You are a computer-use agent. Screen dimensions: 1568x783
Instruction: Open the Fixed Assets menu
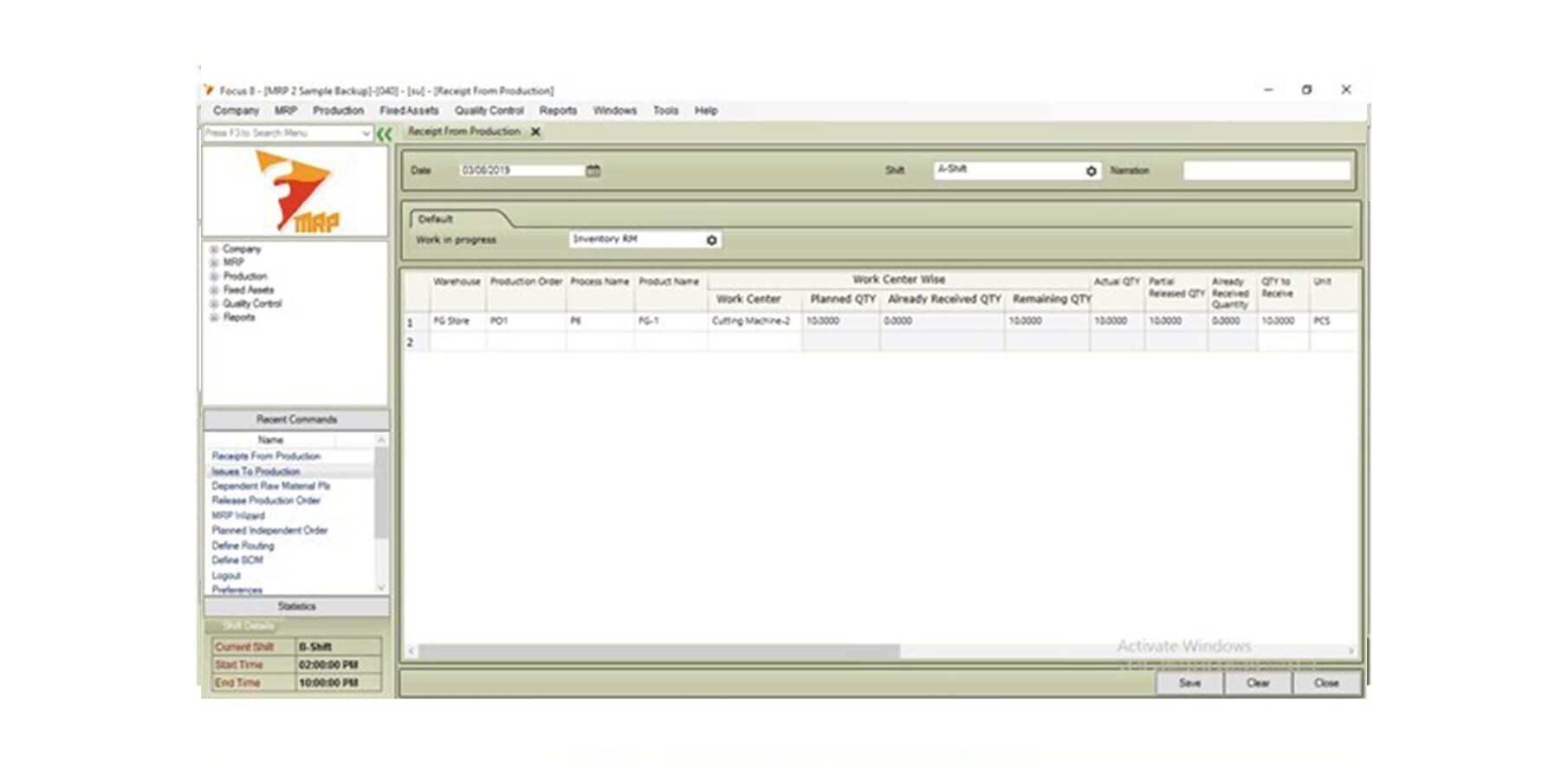pos(409,111)
